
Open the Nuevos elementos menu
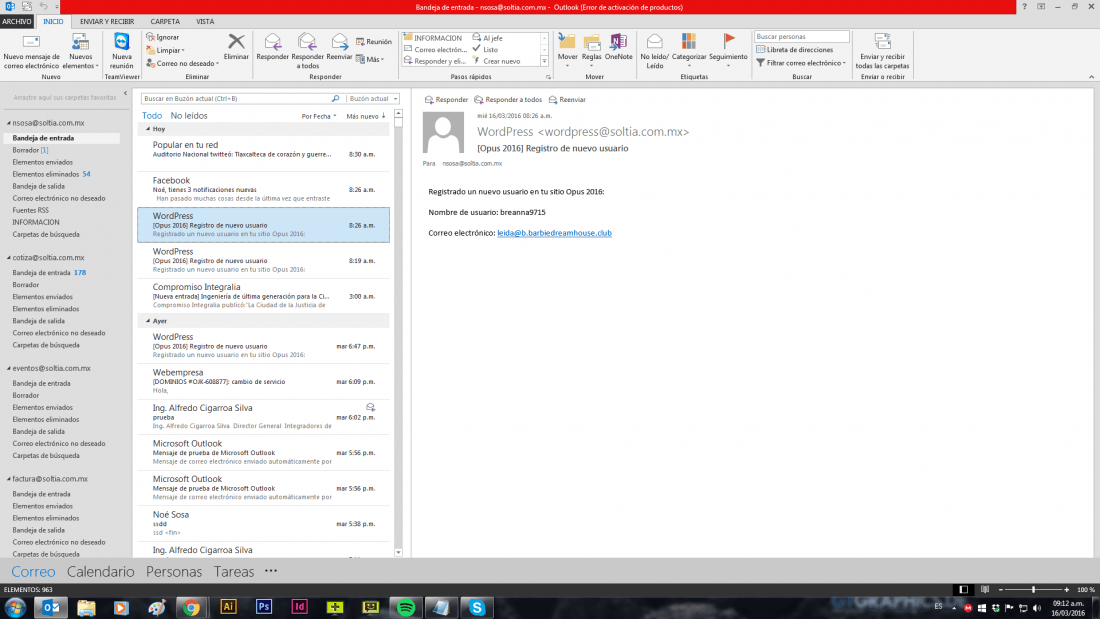point(81,51)
